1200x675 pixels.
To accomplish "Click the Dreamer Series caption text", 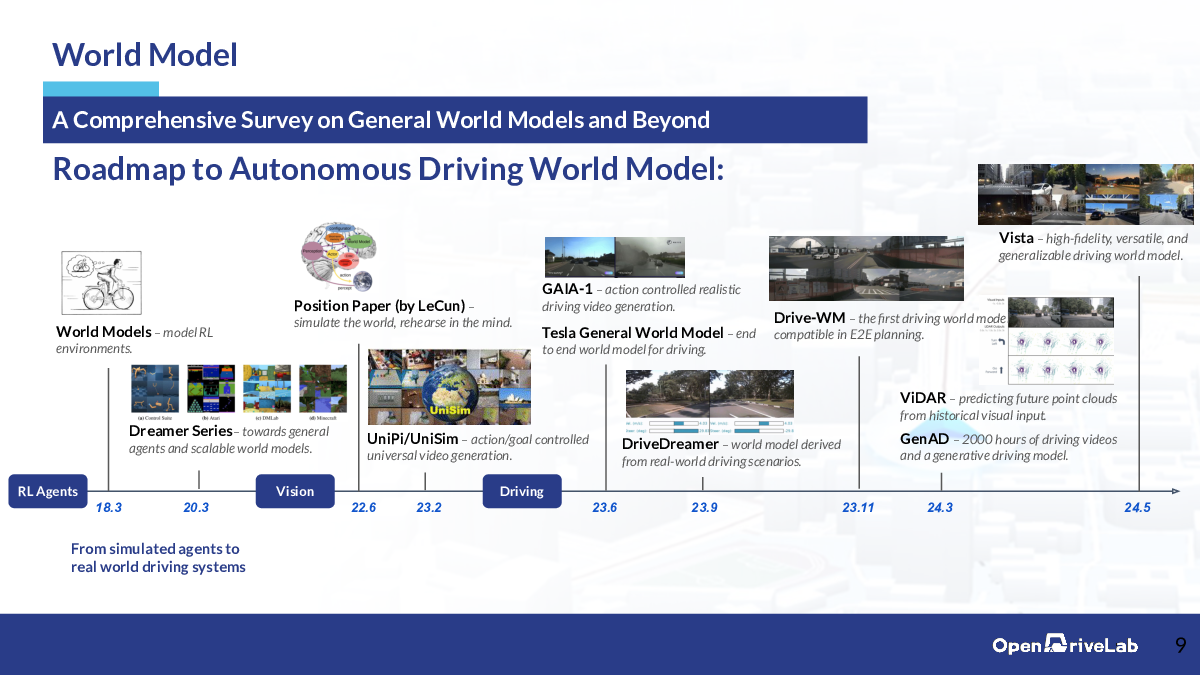I will [229, 439].
